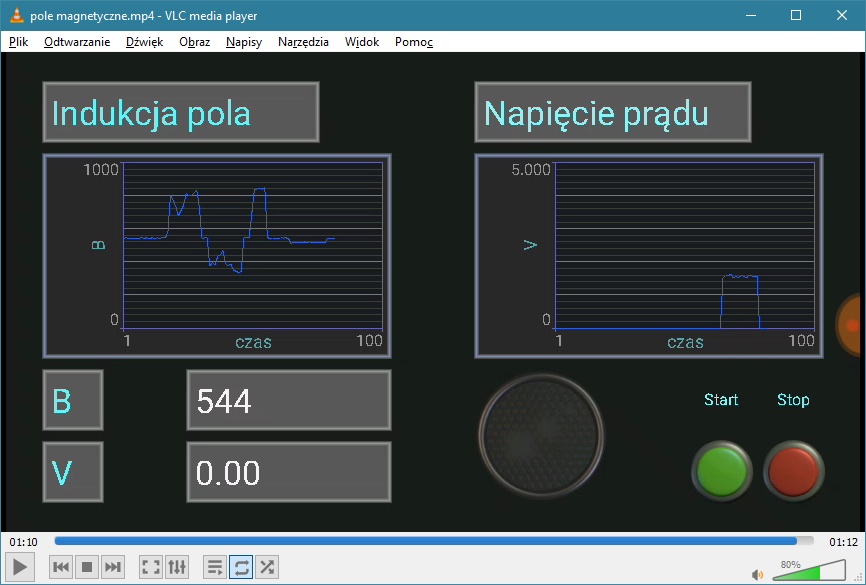
Task: Click the V label box
Action: [x=73, y=472]
